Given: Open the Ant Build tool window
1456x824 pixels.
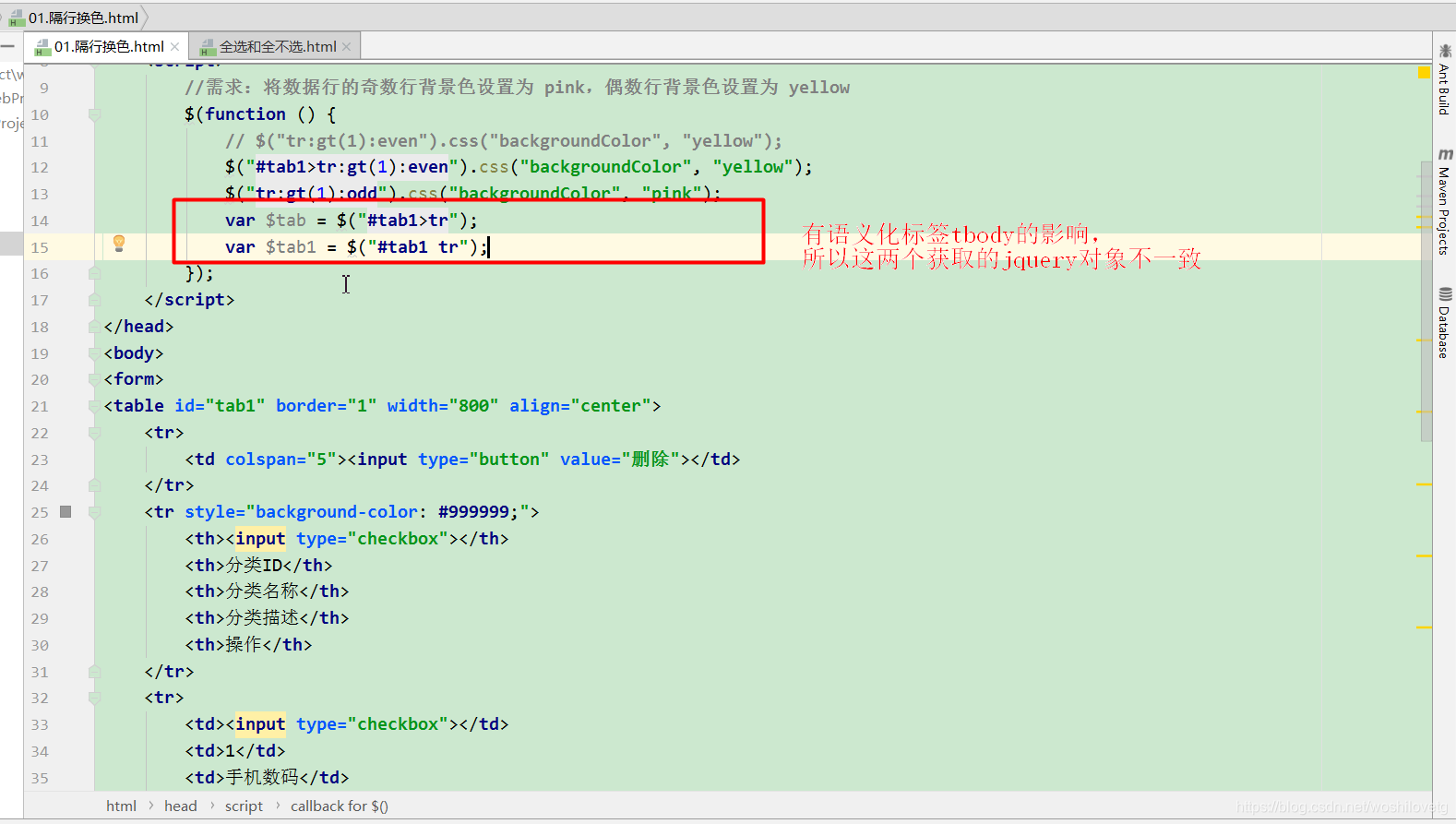Looking at the screenshot, I should [x=1444, y=79].
